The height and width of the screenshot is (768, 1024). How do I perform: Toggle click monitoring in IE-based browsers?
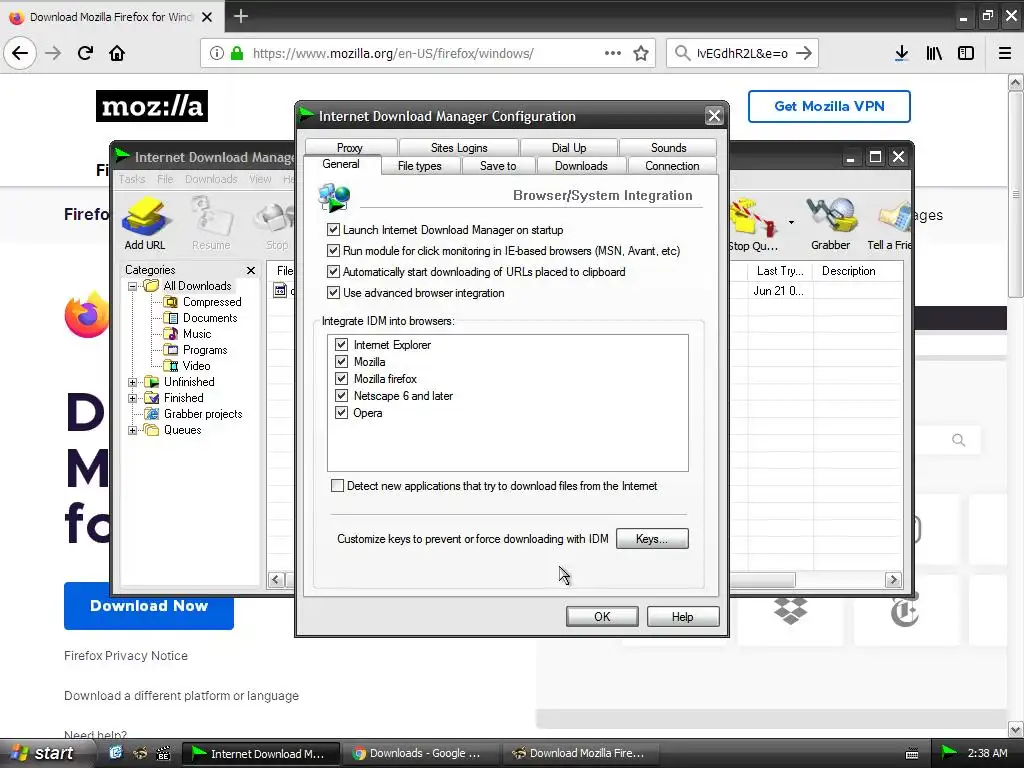(x=333, y=251)
